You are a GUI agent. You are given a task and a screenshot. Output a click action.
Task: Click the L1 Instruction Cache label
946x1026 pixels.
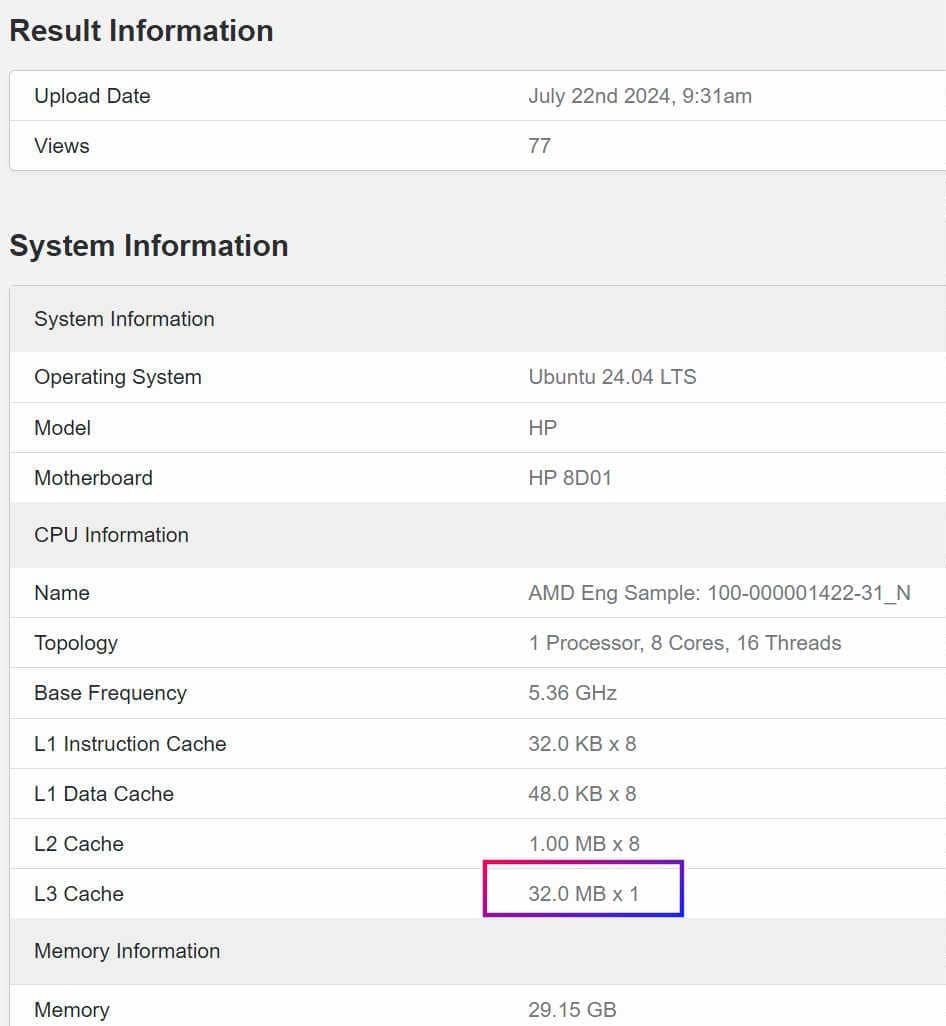click(130, 744)
